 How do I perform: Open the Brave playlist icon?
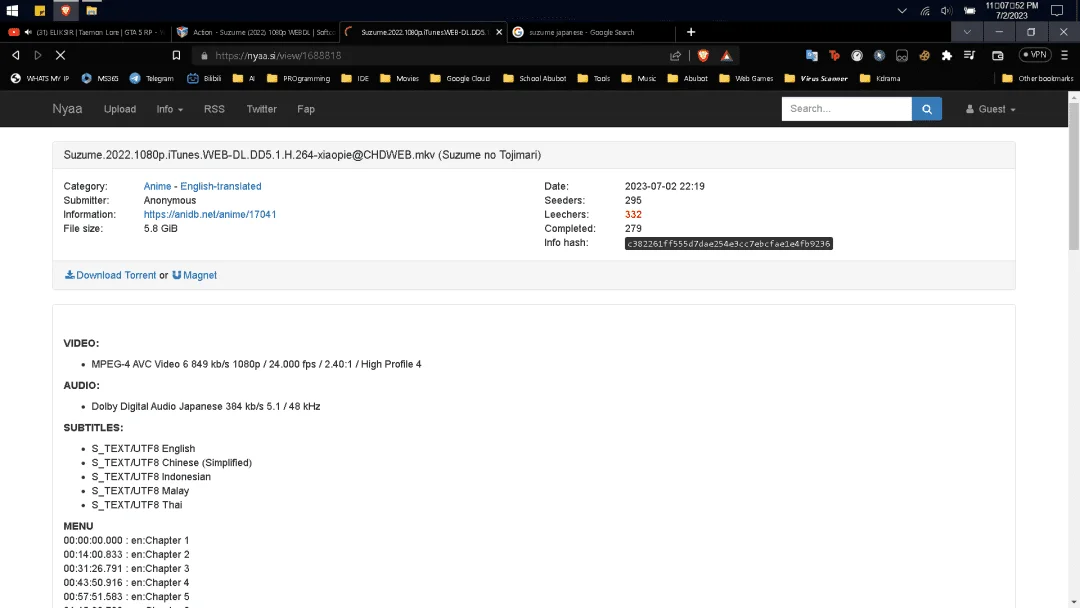tap(969, 56)
